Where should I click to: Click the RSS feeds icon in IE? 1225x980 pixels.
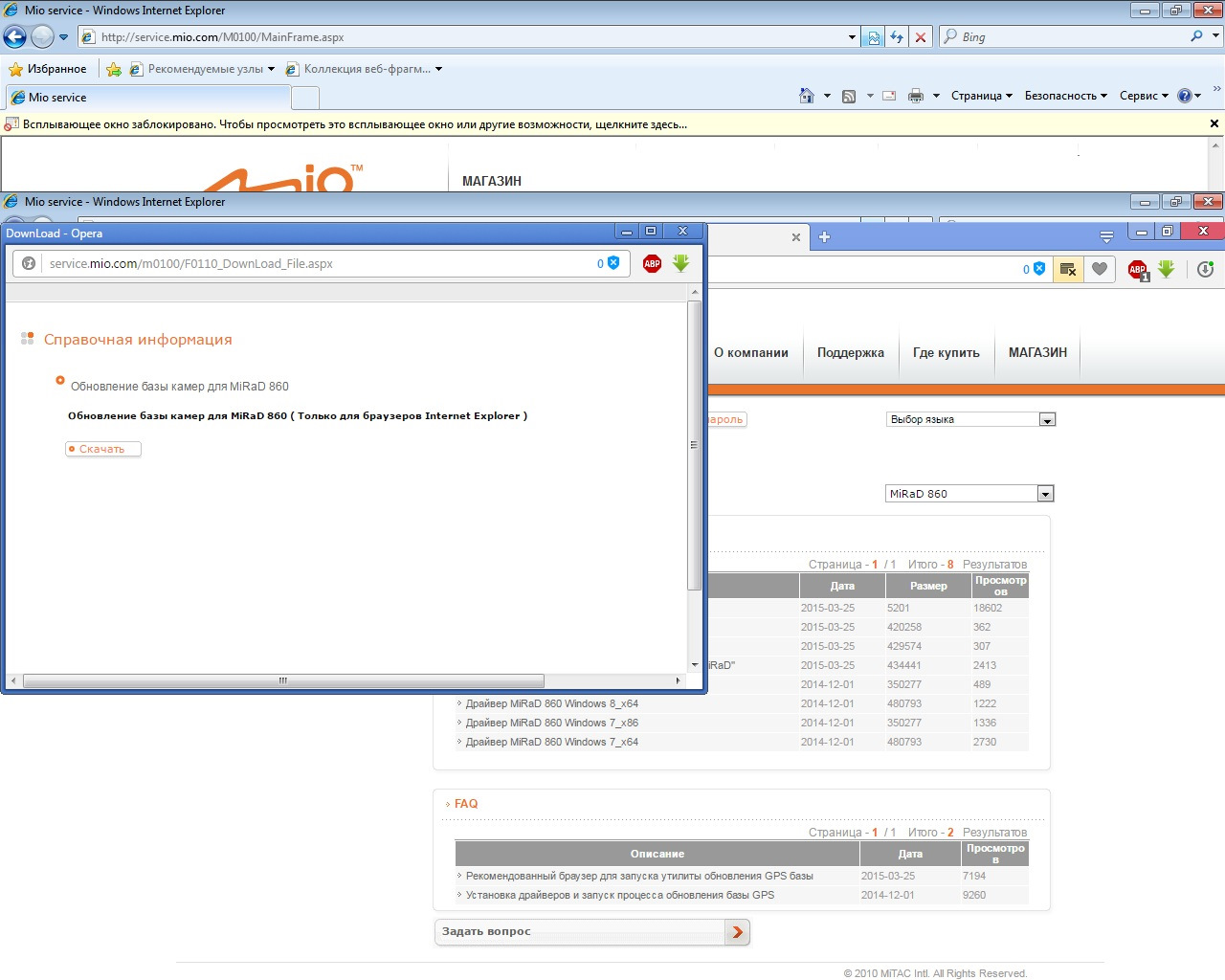tap(849, 96)
